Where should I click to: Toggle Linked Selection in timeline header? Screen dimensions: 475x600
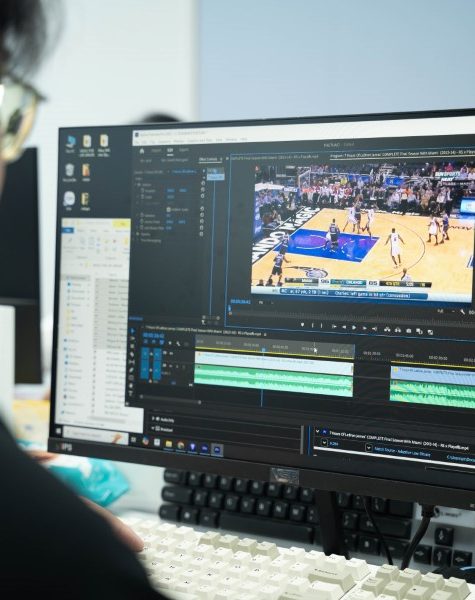click(162, 342)
